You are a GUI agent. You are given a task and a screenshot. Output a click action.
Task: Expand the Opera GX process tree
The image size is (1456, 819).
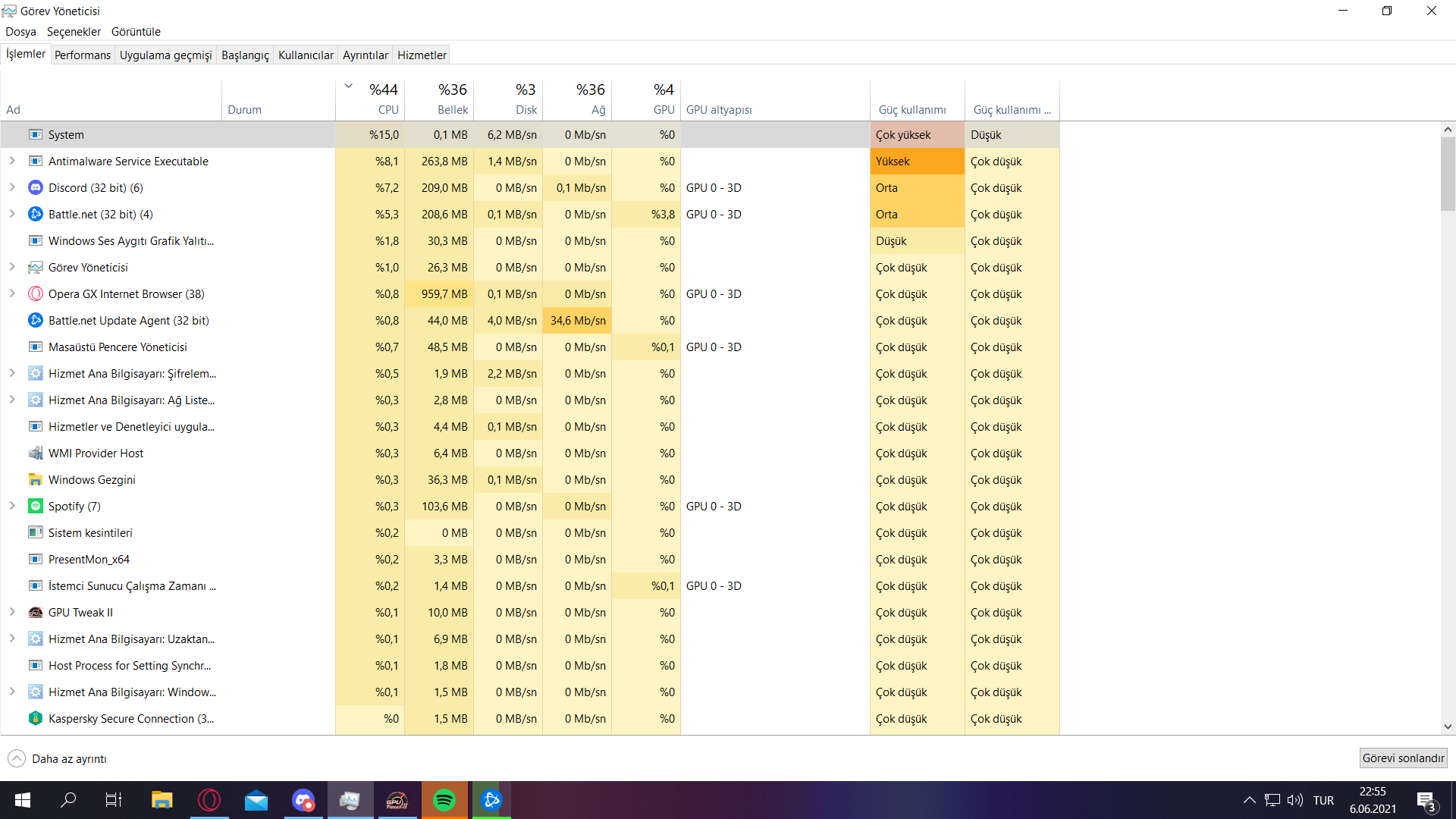pyautogui.click(x=12, y=293)
